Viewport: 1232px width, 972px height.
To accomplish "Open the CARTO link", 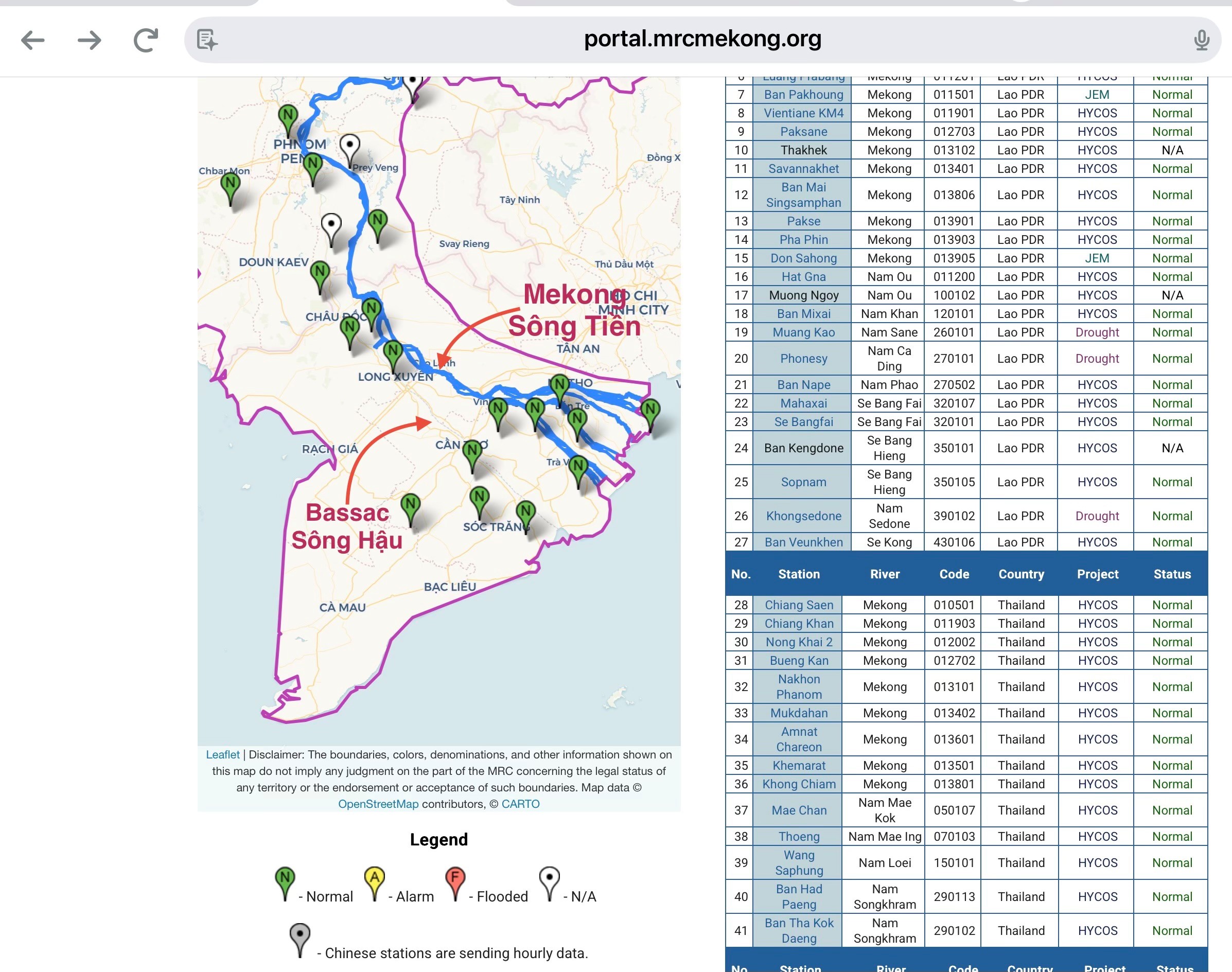I will point(520,804).
